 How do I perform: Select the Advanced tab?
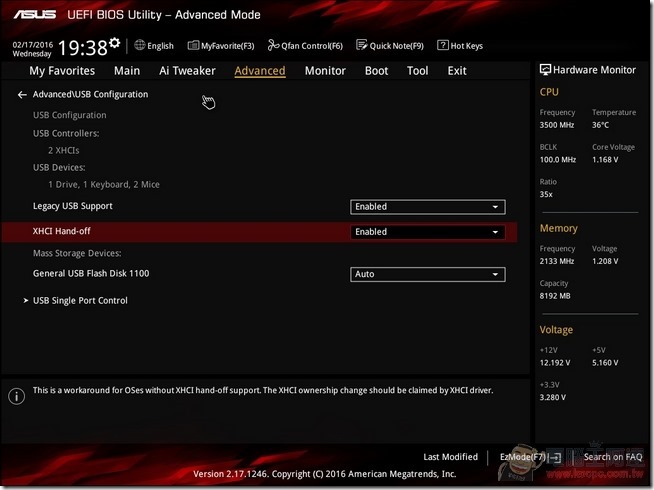coord(260,71)
